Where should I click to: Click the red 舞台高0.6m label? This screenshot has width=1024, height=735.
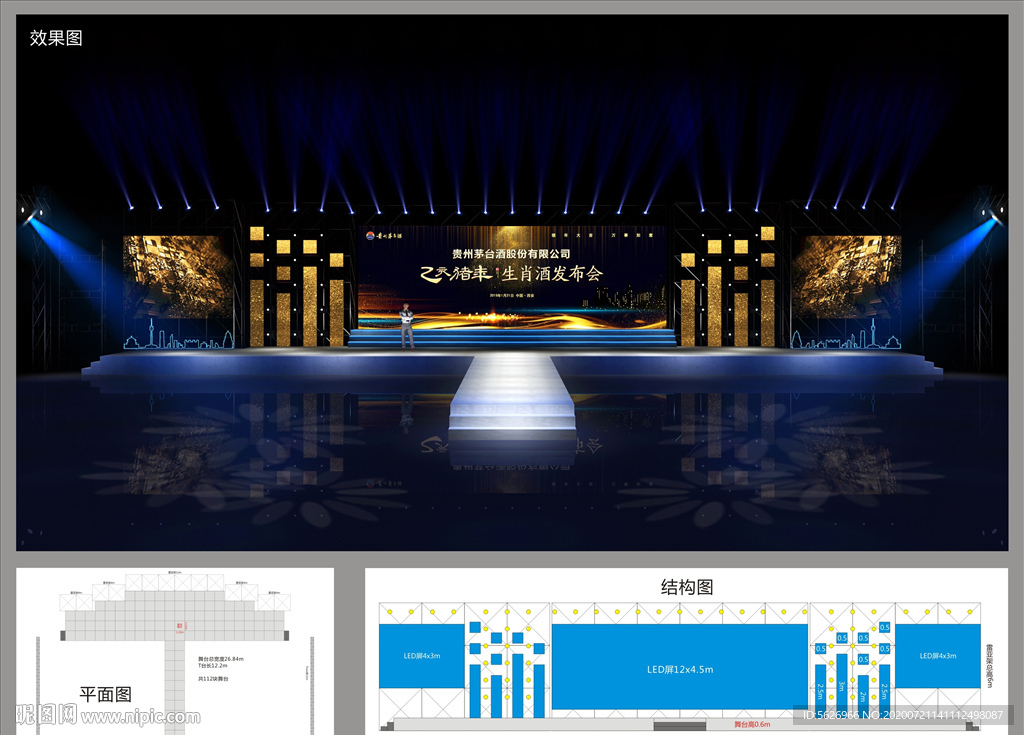pyautogui.click(x=752, y=725)
